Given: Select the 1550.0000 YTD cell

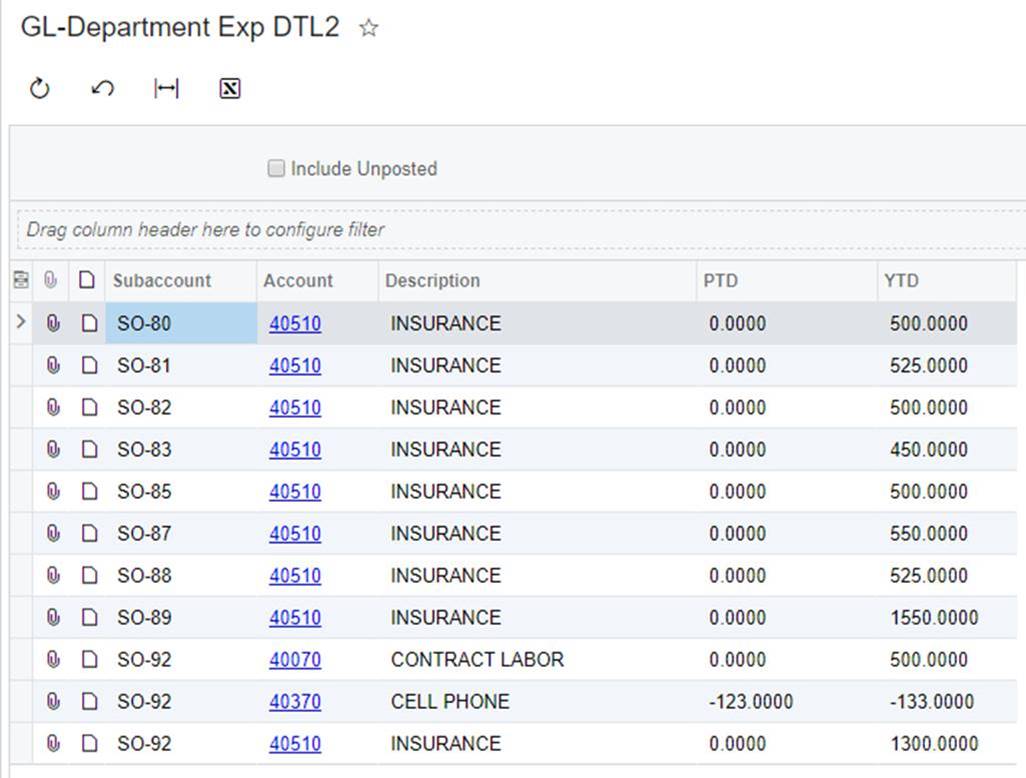Looking at the screenshot, I should click(947, 617).
